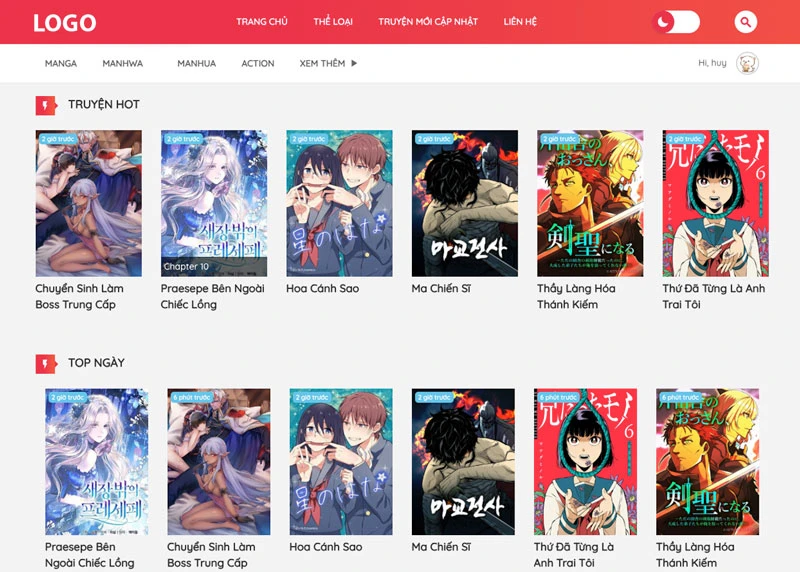Expand the Xem Thêm category menu

(328, 63)
